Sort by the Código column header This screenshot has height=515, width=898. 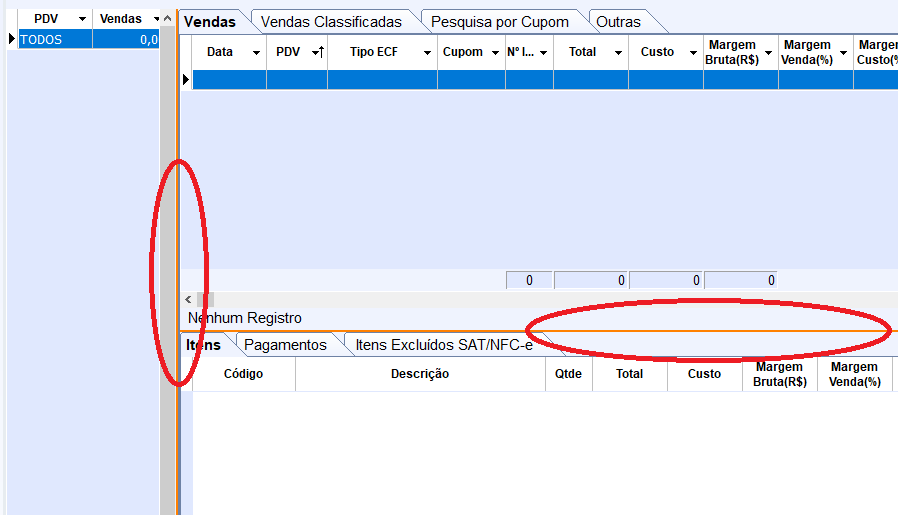tap(243, 374)
